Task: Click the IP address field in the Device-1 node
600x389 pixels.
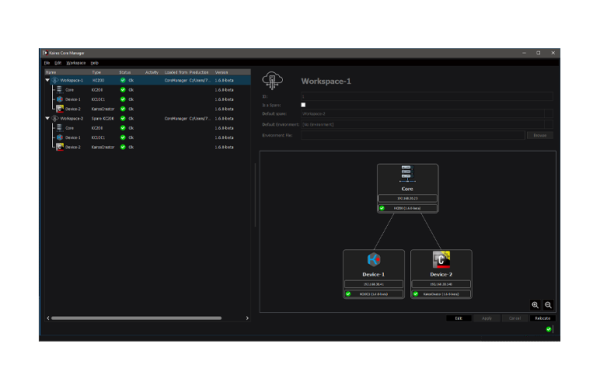Action: click(x=374, y=284)
